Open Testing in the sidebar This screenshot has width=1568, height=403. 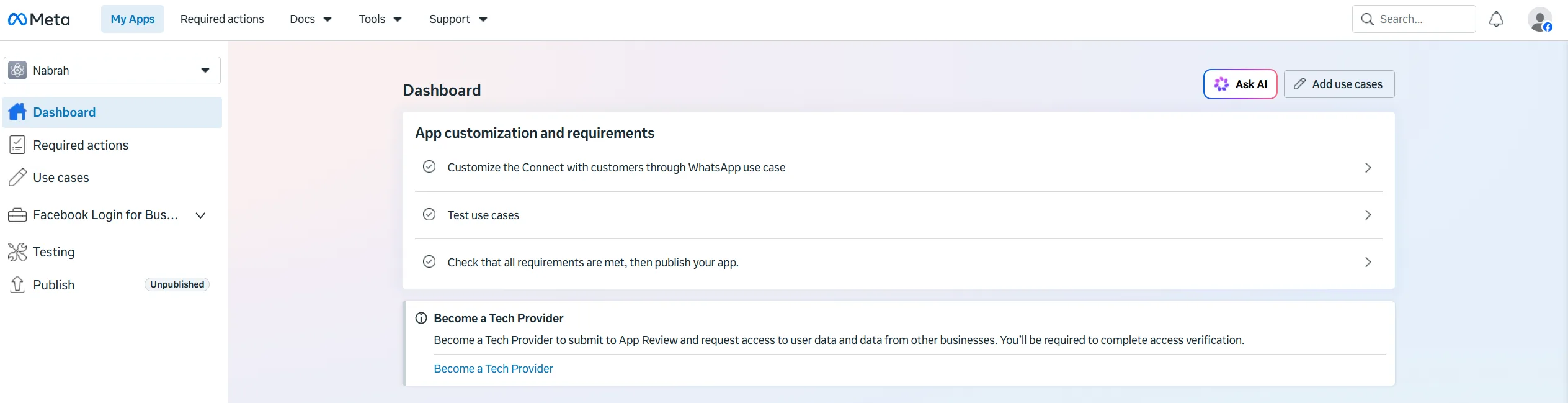pyautogui.click(x=112, y=252)
